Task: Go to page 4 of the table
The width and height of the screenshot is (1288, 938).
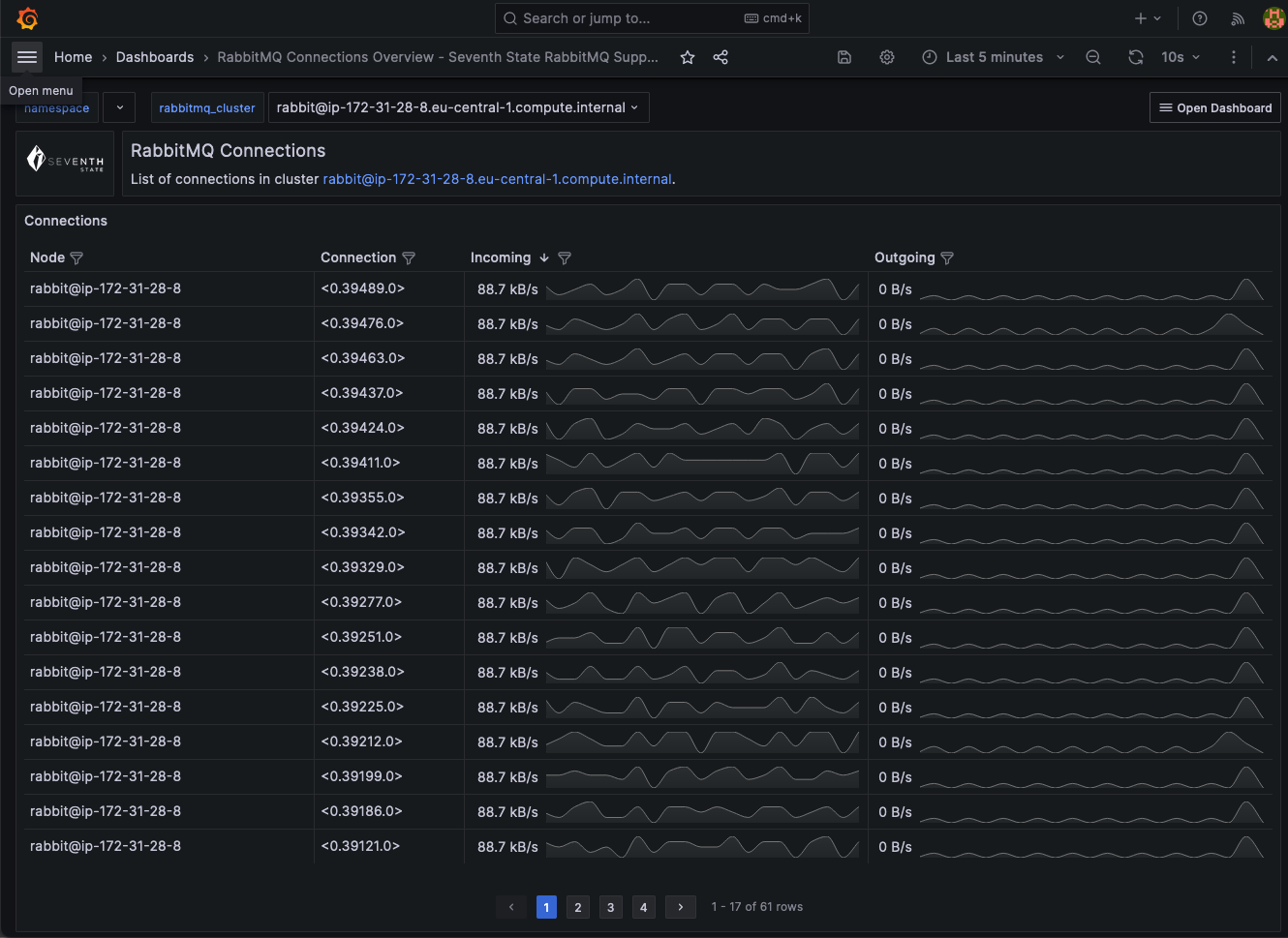Action: click(x=643, y=907)
